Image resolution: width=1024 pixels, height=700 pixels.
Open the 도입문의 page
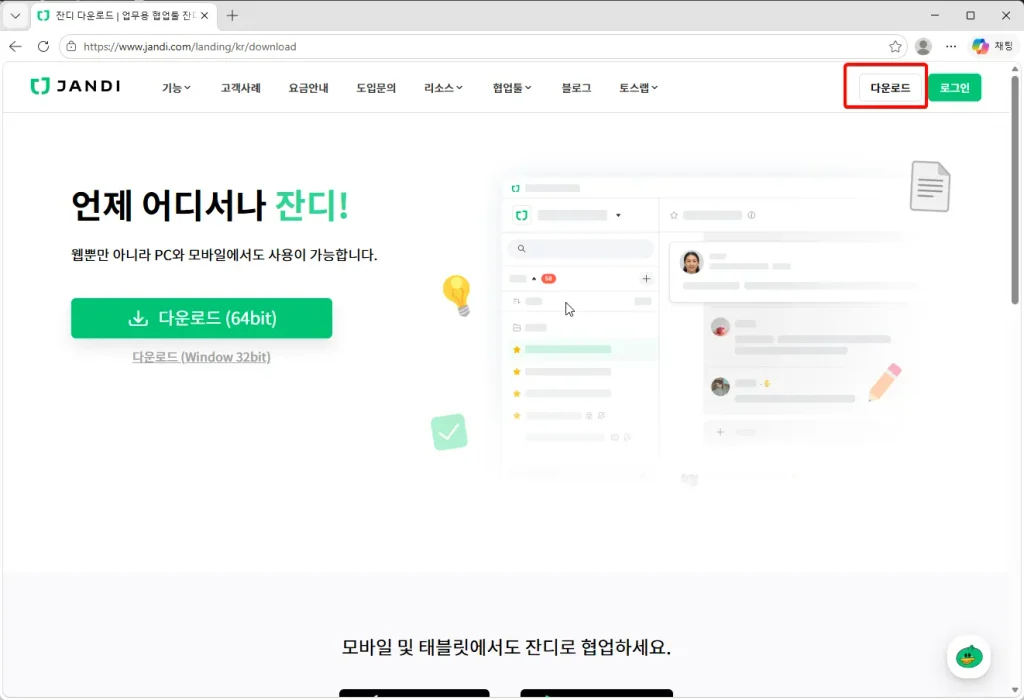(376, 88)
